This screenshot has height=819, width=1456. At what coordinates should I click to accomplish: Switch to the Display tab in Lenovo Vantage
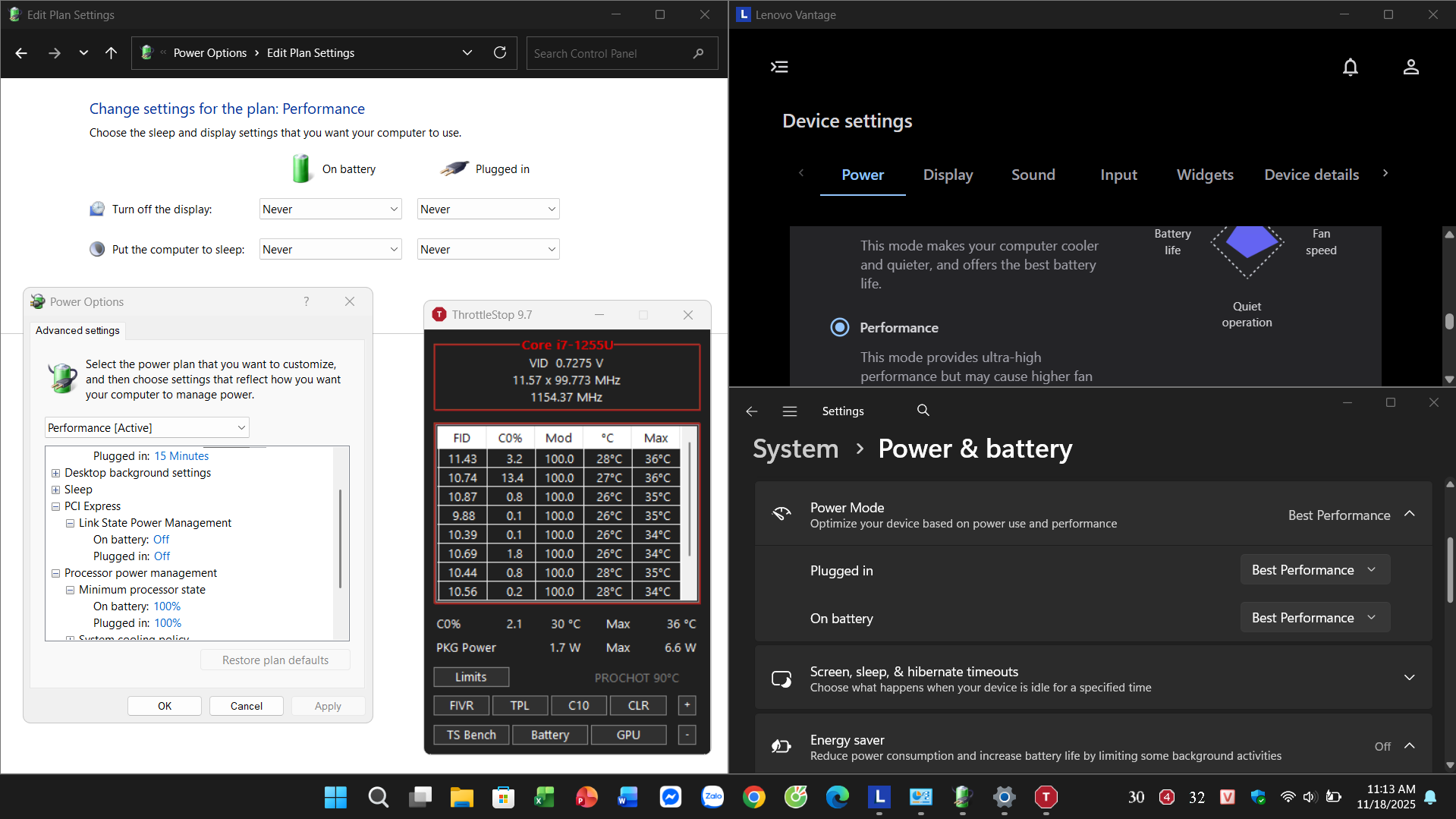948,175
